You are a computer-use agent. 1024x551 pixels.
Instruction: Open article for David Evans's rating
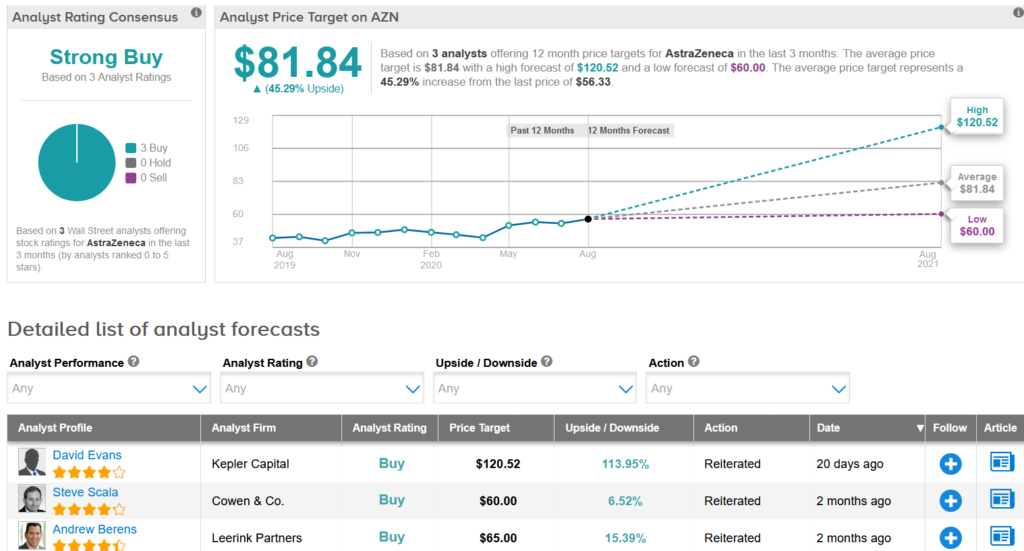[x=1000, y=463]
